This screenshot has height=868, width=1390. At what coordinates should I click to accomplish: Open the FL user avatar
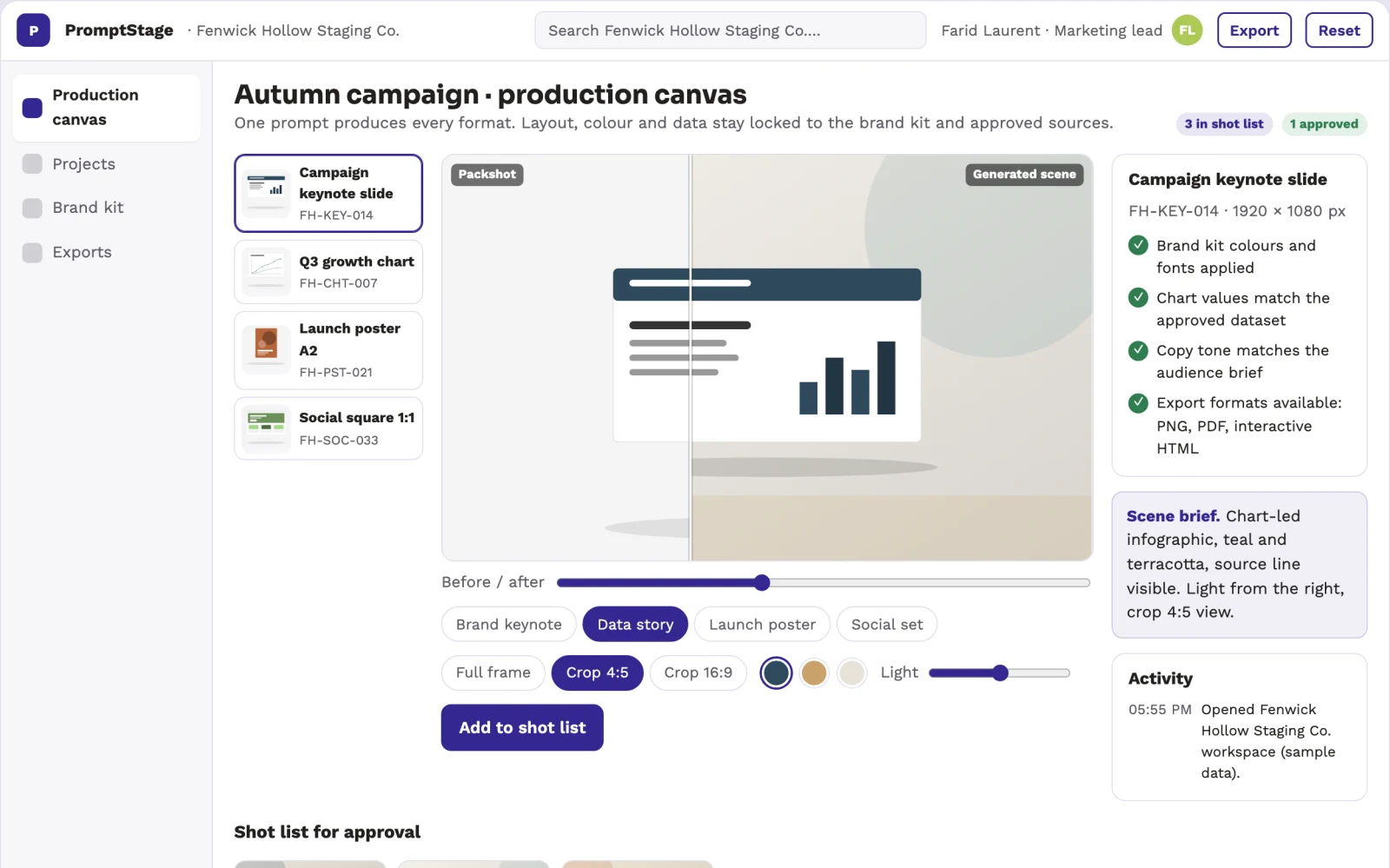[1187, 30]
